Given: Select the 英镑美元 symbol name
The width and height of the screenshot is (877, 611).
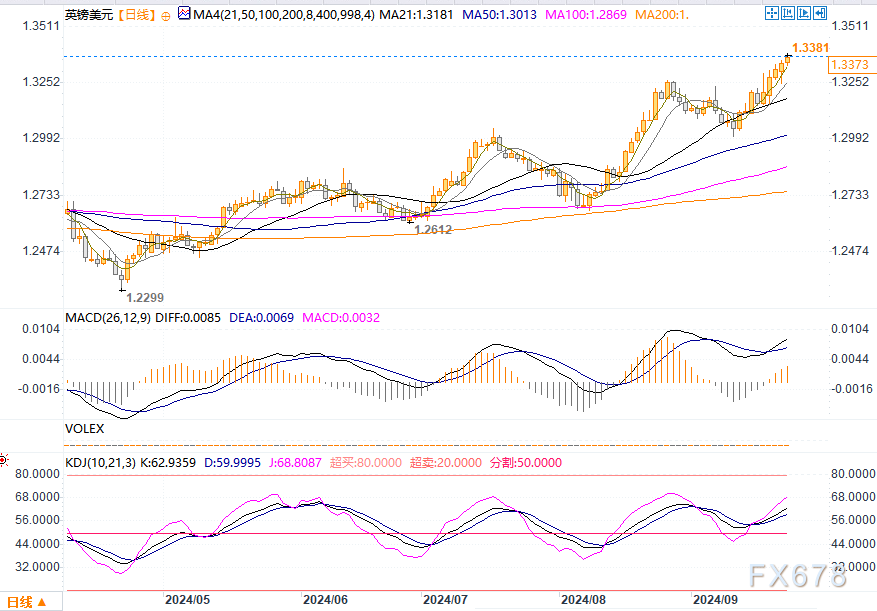Looking at the screenshot, I should coord(85,16).
